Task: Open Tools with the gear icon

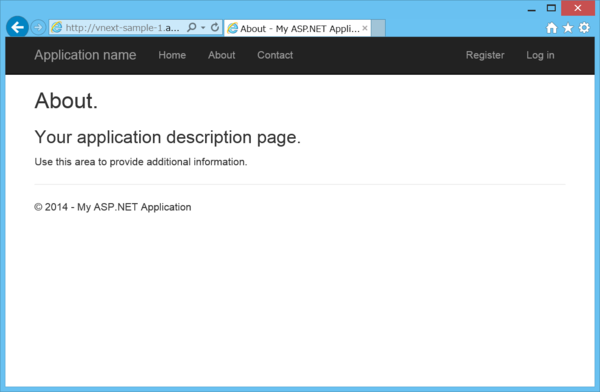Action: [x=584, y=28]
